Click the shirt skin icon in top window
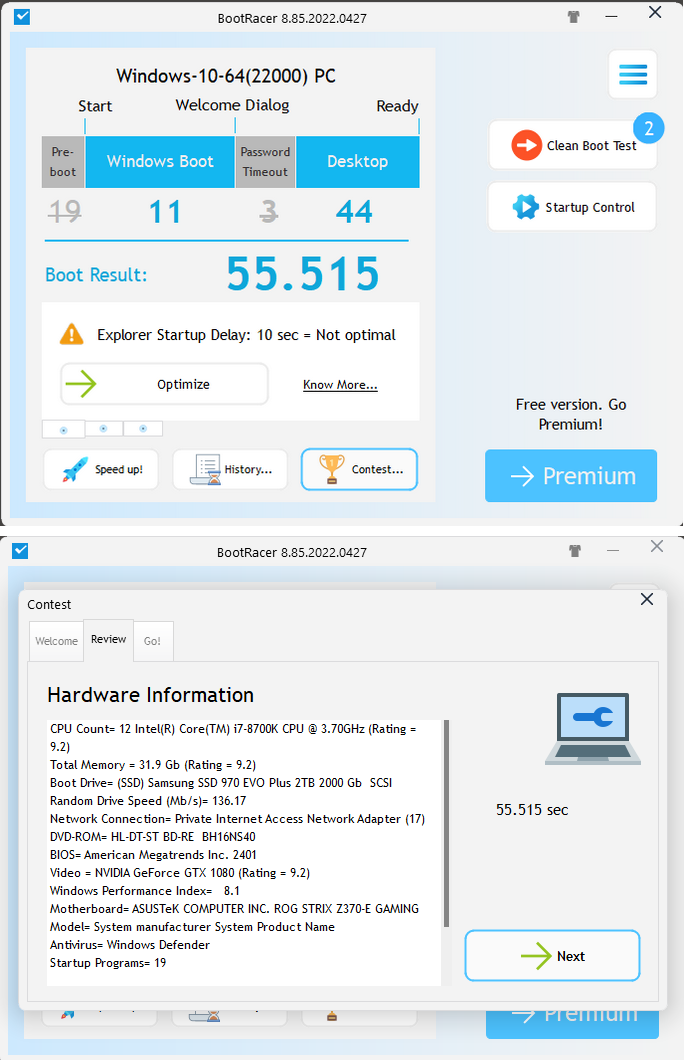 coord(574,16)
